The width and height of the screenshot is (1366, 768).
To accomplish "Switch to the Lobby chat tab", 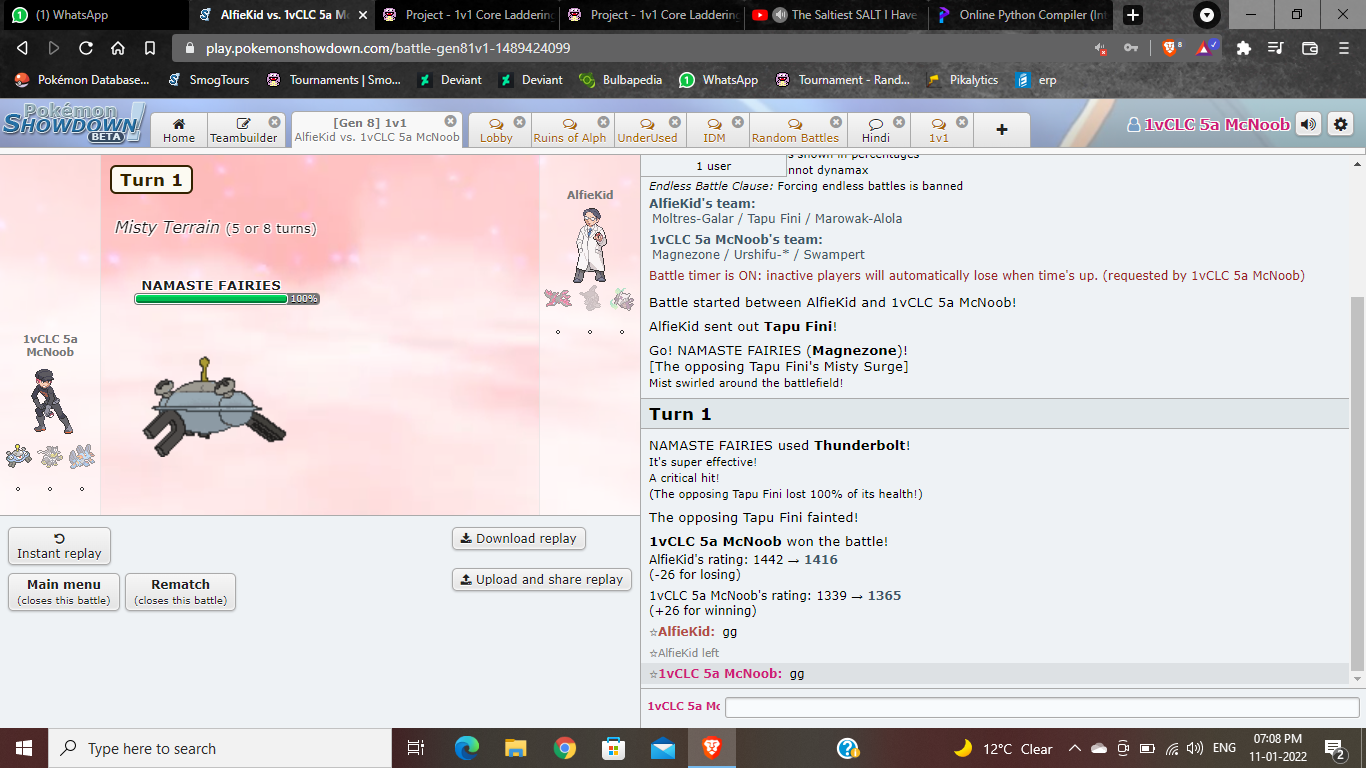I will (x=496, y=130).
